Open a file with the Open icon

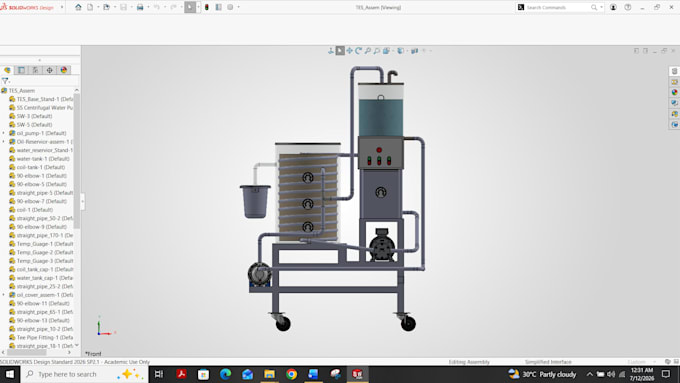[x=106, y=7]
